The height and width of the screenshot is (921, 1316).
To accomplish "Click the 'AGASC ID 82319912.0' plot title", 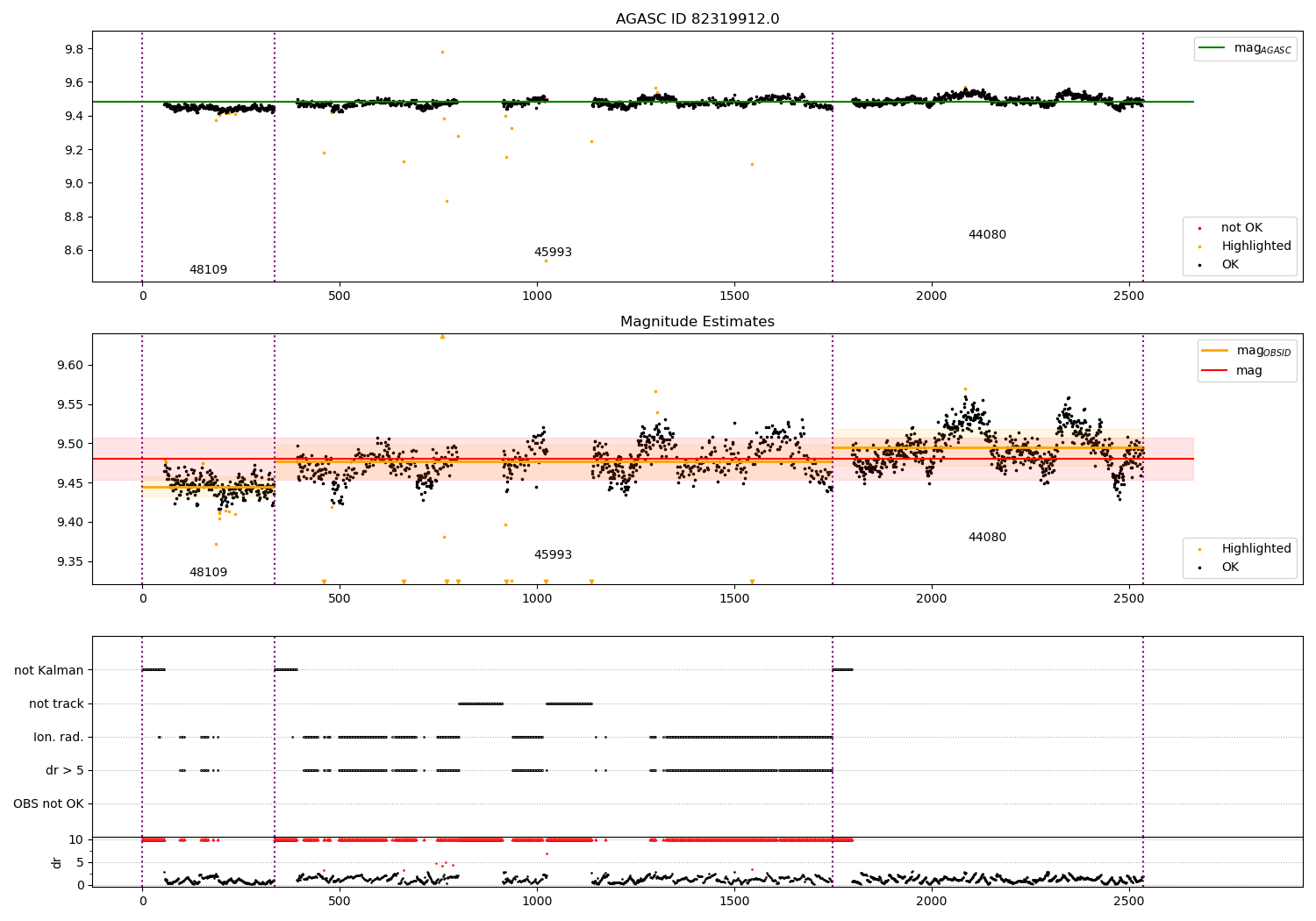I will tap(697, 19).
